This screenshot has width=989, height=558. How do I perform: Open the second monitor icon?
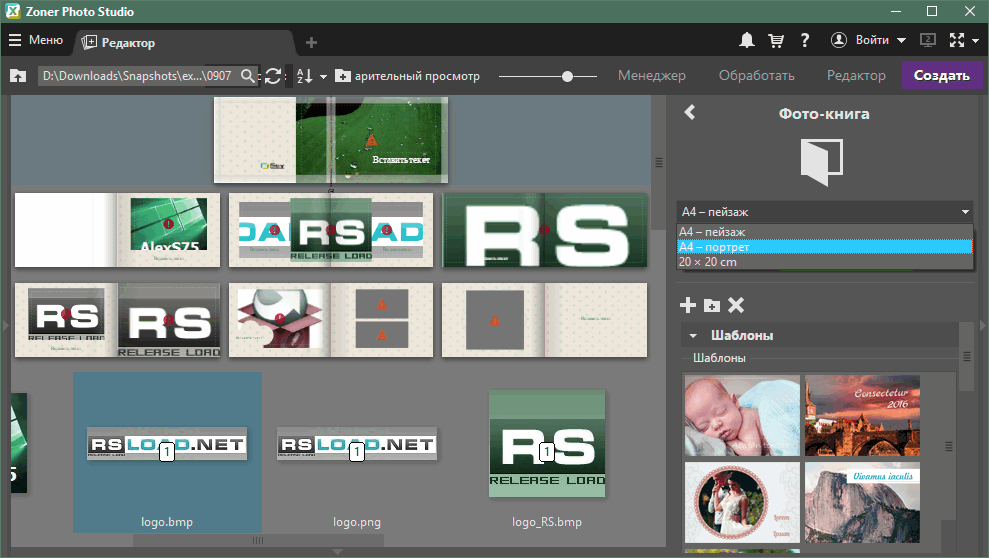point(927,40)
